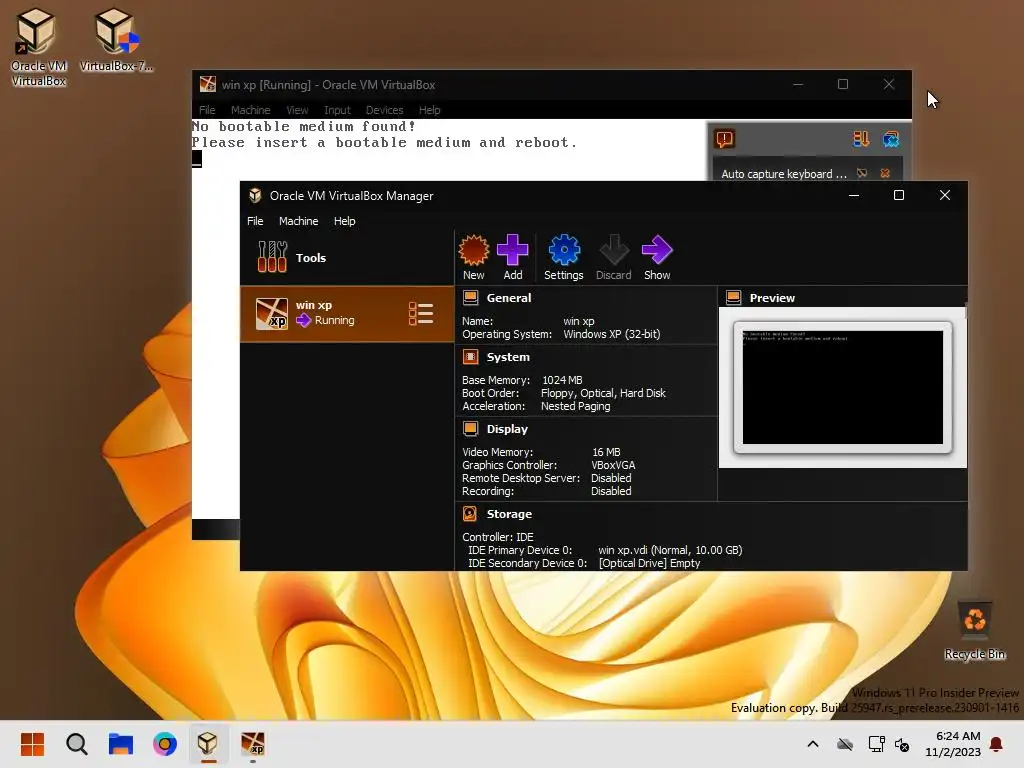Click the blue notification icon in VM window

pos(891,138)
